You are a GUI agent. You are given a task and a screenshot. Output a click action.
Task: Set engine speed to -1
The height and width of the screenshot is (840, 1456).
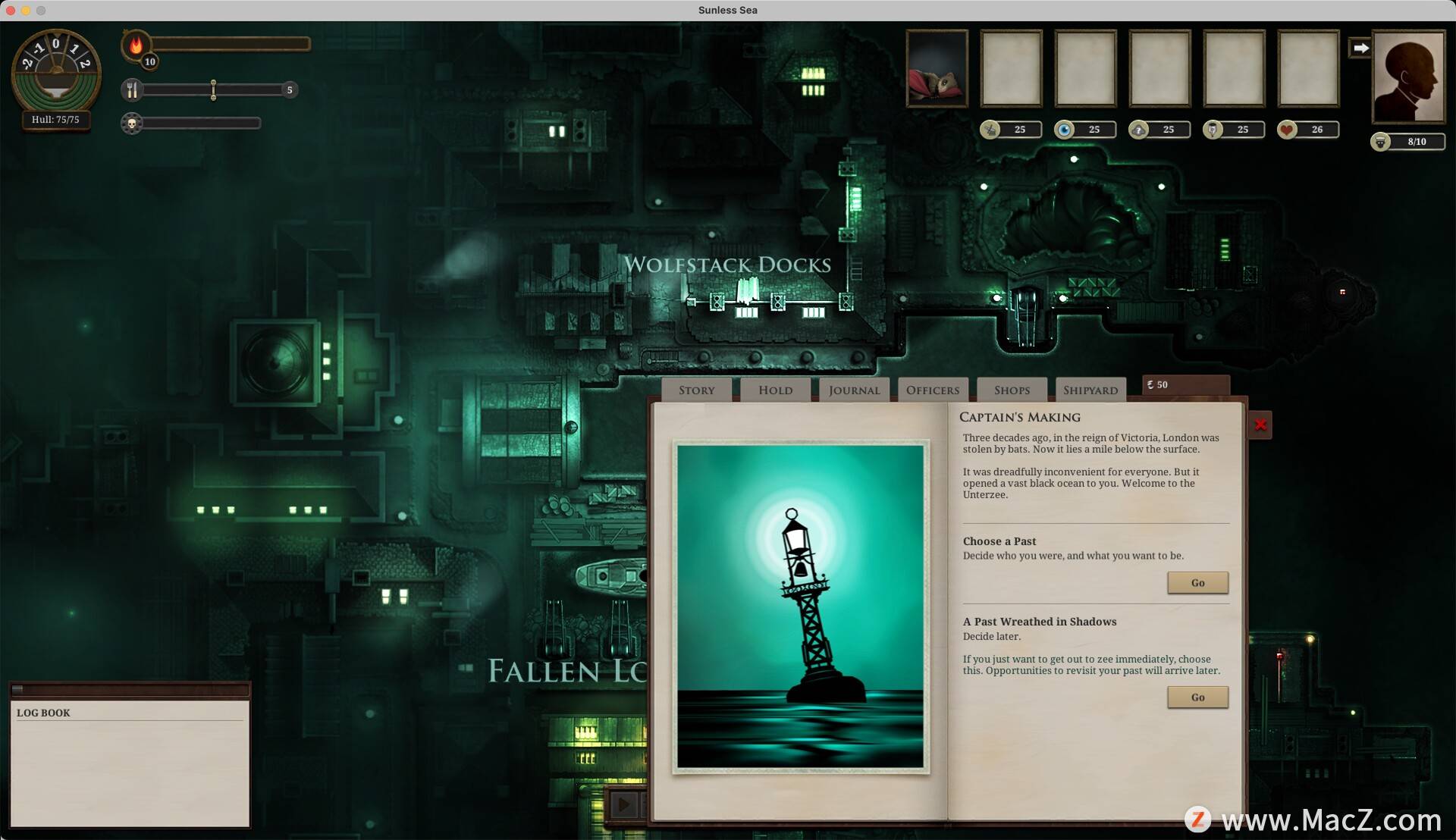click(x=38, y=49)
